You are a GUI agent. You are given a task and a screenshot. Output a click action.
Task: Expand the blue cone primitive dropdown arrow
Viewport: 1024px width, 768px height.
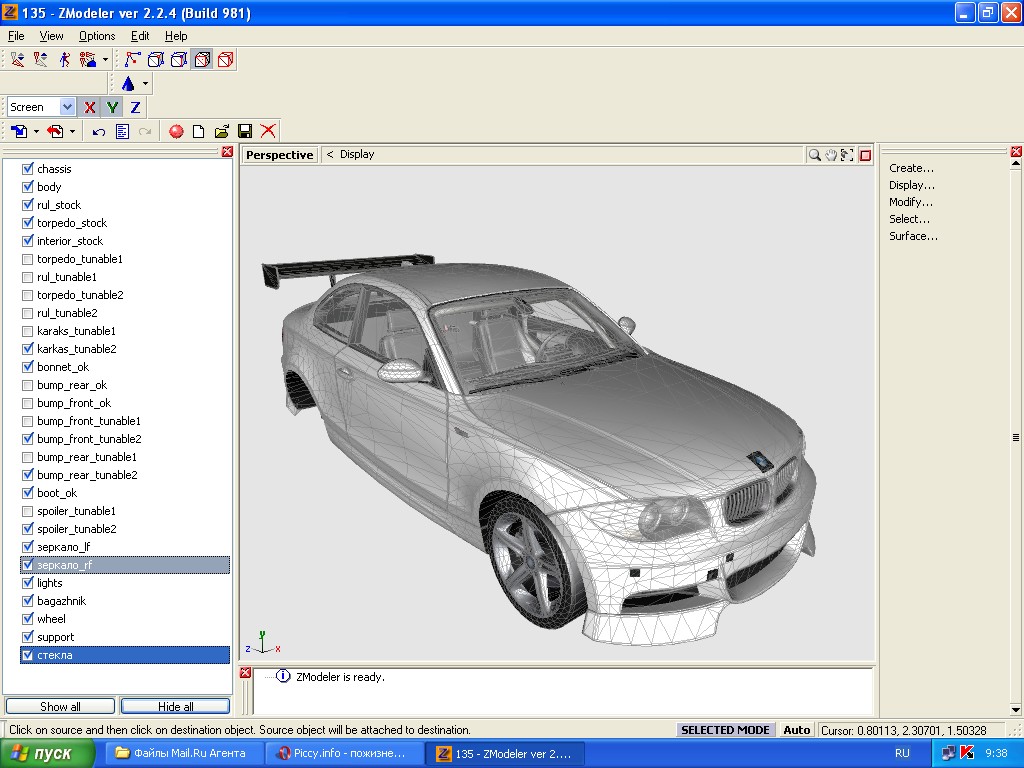click(x=146, y=84)
